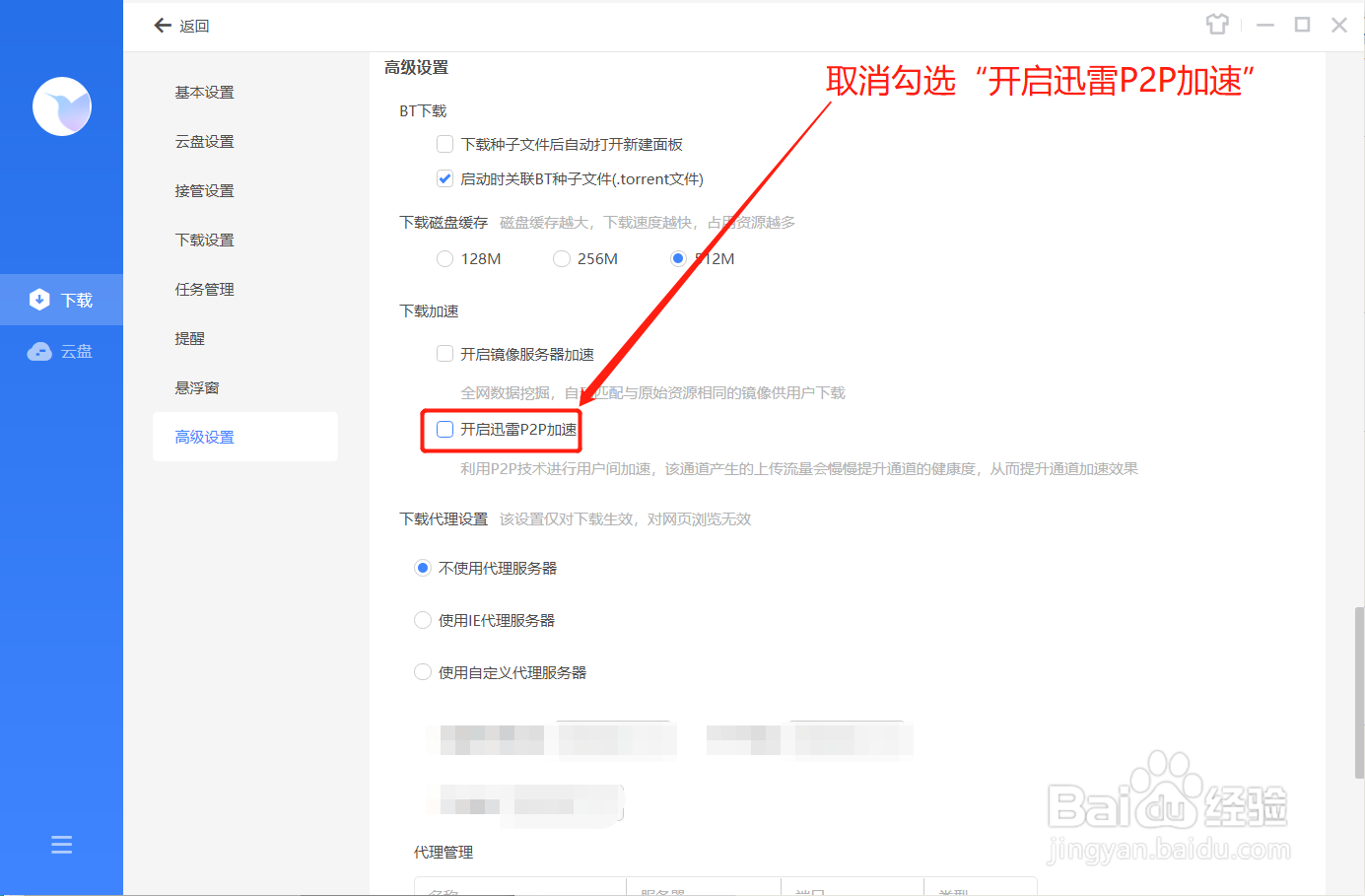
Task: Open 基本设置 settings section
Action: pos(205,92)
